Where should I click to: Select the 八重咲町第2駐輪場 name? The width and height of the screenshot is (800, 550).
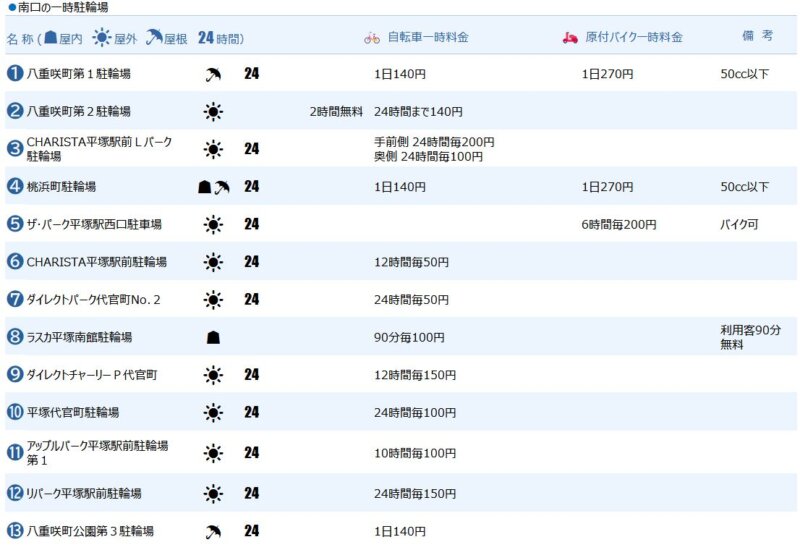79,112
